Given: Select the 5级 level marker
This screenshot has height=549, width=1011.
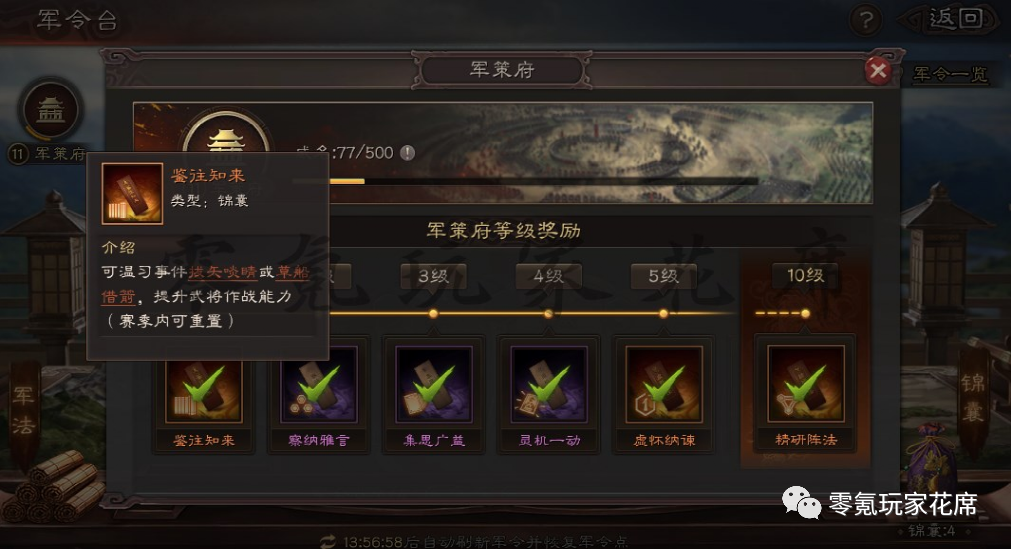Looking at the screenshot, I should 663,276.
